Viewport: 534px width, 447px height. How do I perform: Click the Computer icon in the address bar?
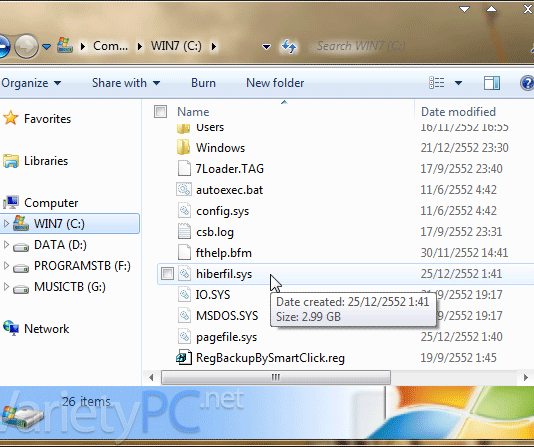(x=65, y=45)
